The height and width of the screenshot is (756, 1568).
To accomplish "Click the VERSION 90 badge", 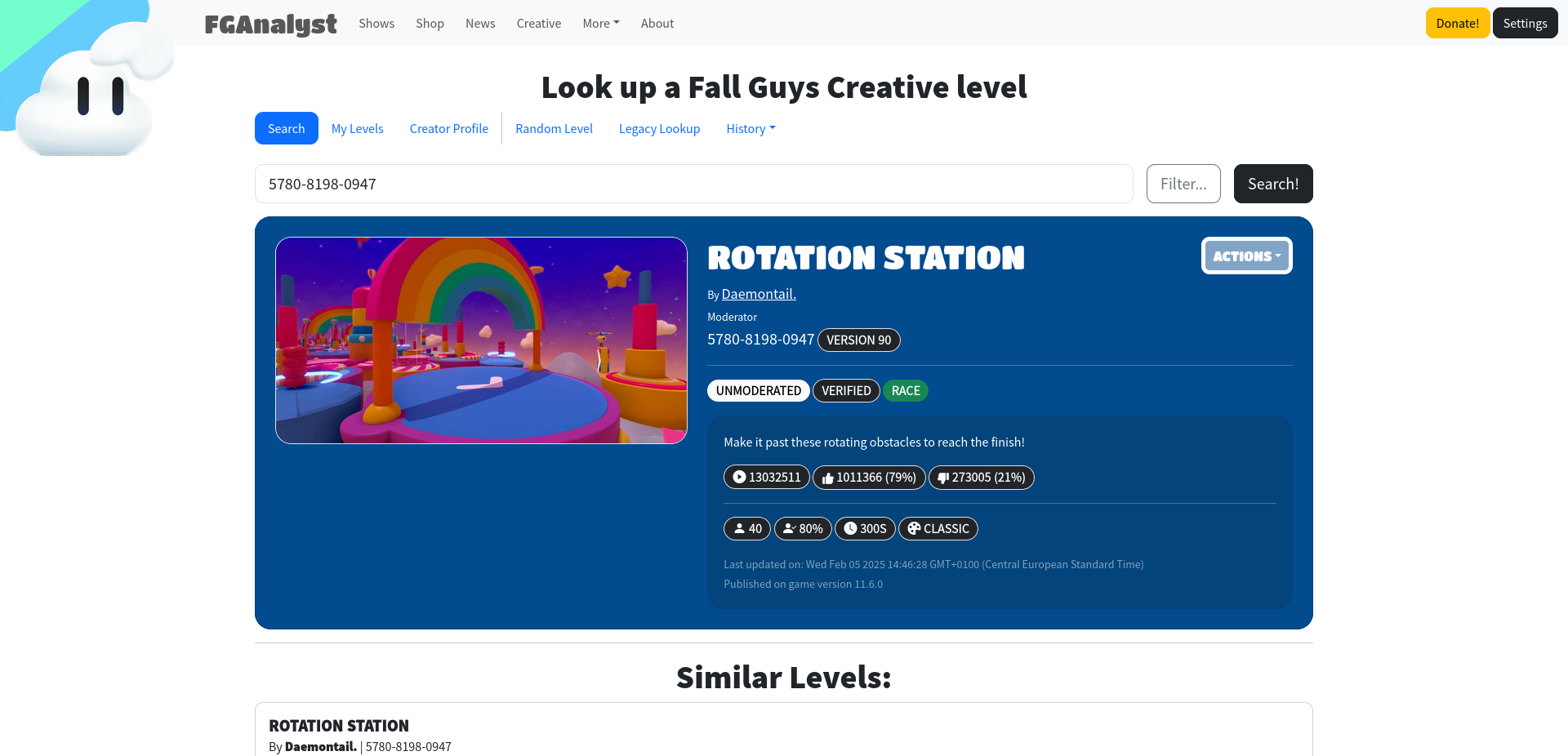I will [x=858, y=340].
